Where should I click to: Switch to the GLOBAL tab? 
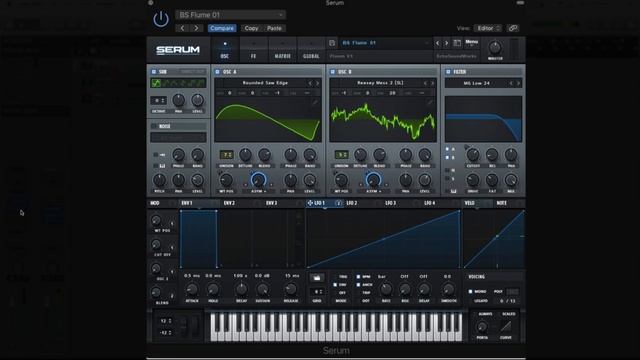coord(311,51)
